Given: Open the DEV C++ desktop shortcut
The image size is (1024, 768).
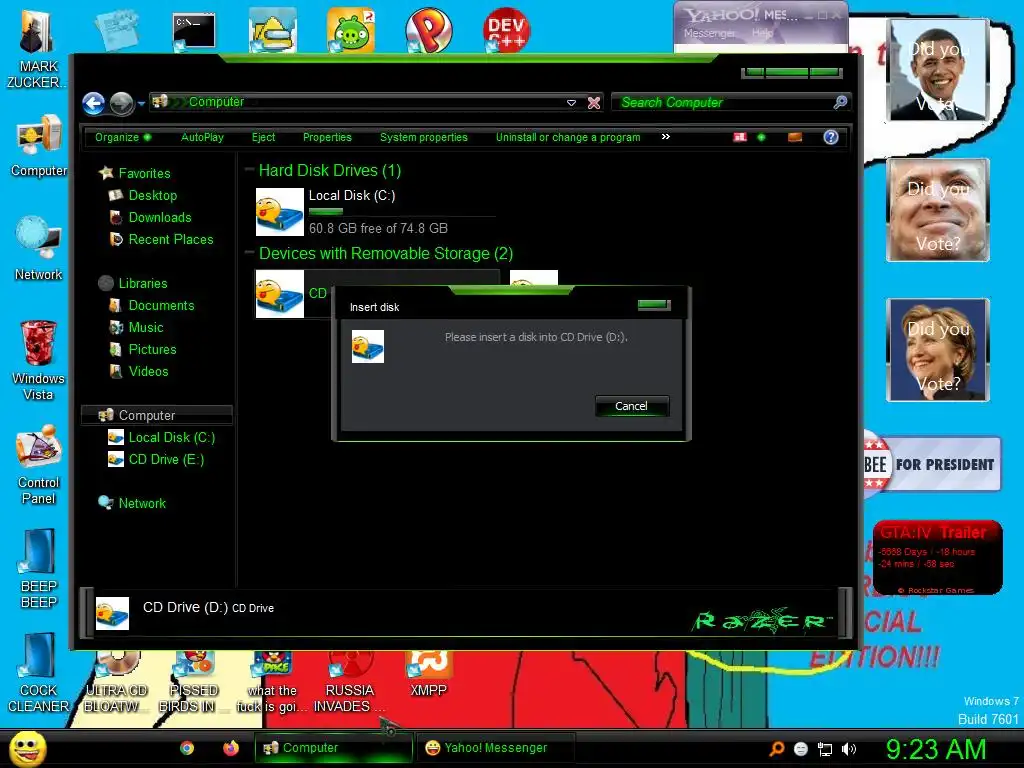Looking at the screenshot, I should (507, 30).
